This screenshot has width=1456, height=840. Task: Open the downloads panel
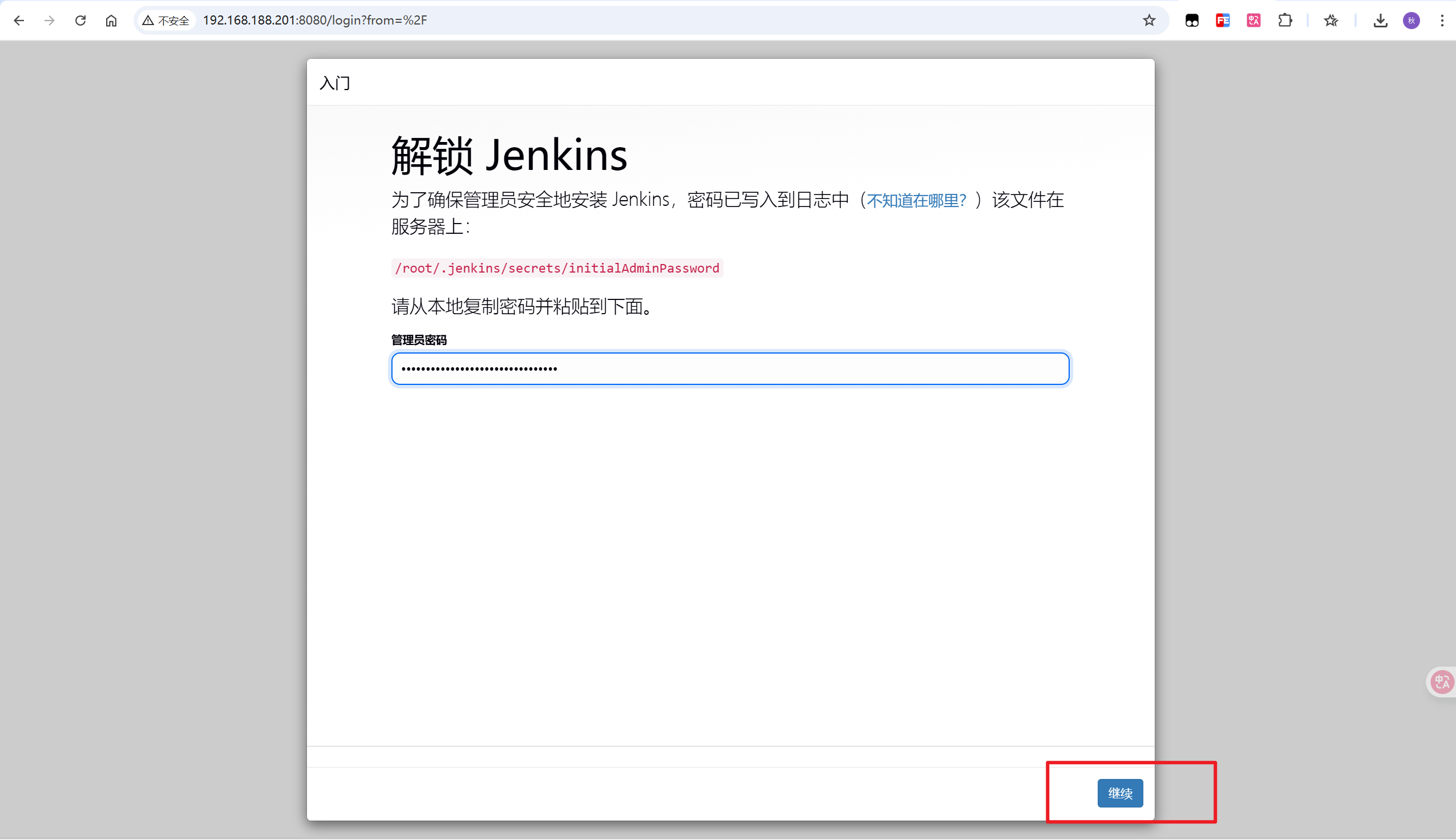(1380, 21)
